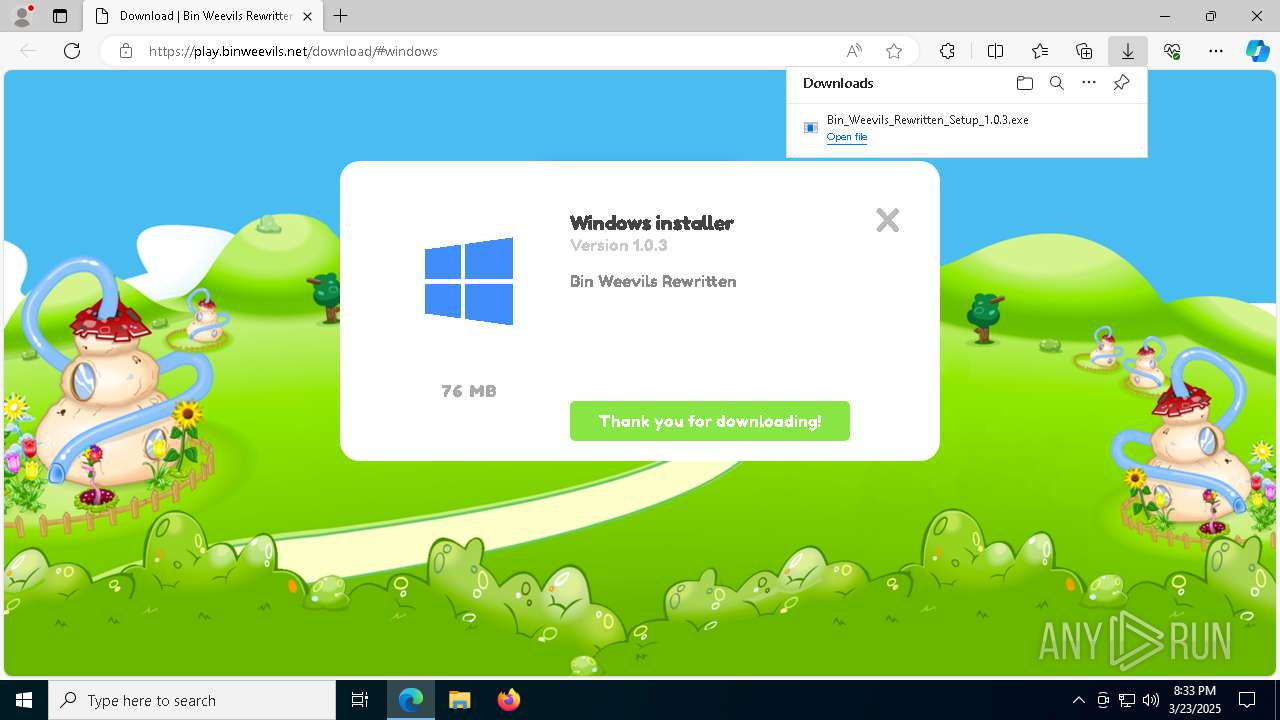This screenshot has height=720, width=1280.
Task: Close the Bin Weevils download tab
Action: [x=307, y=16]
